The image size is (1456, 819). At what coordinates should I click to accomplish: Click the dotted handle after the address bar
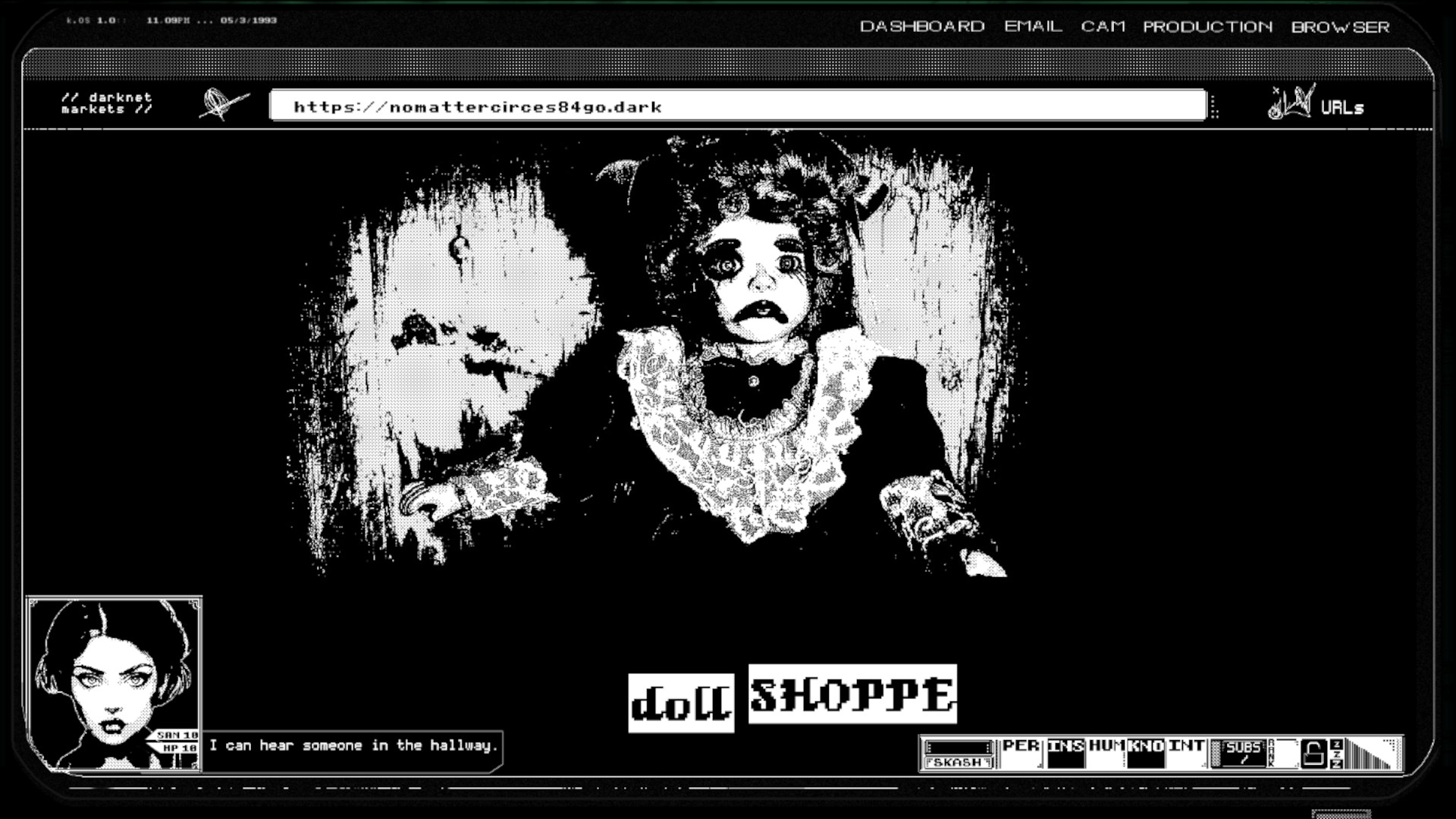[1215, 107]
